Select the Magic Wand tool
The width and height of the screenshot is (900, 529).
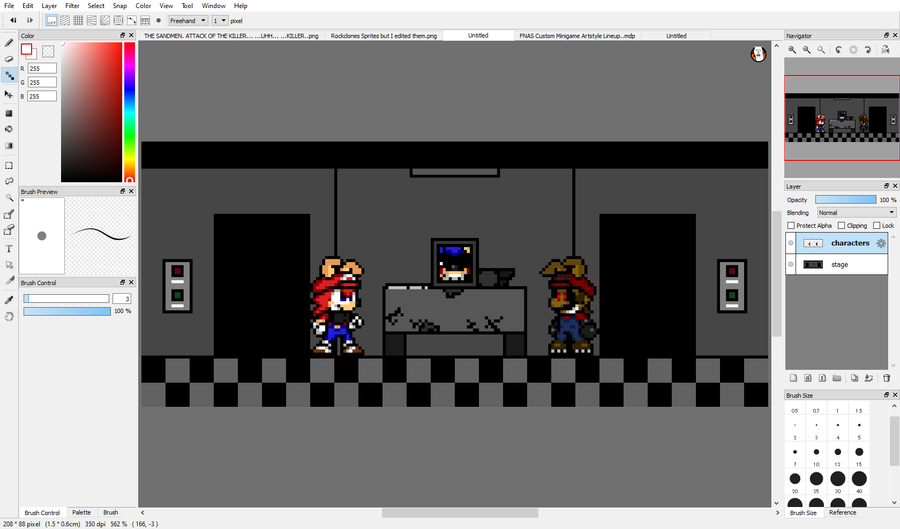(x=9, y=198)
